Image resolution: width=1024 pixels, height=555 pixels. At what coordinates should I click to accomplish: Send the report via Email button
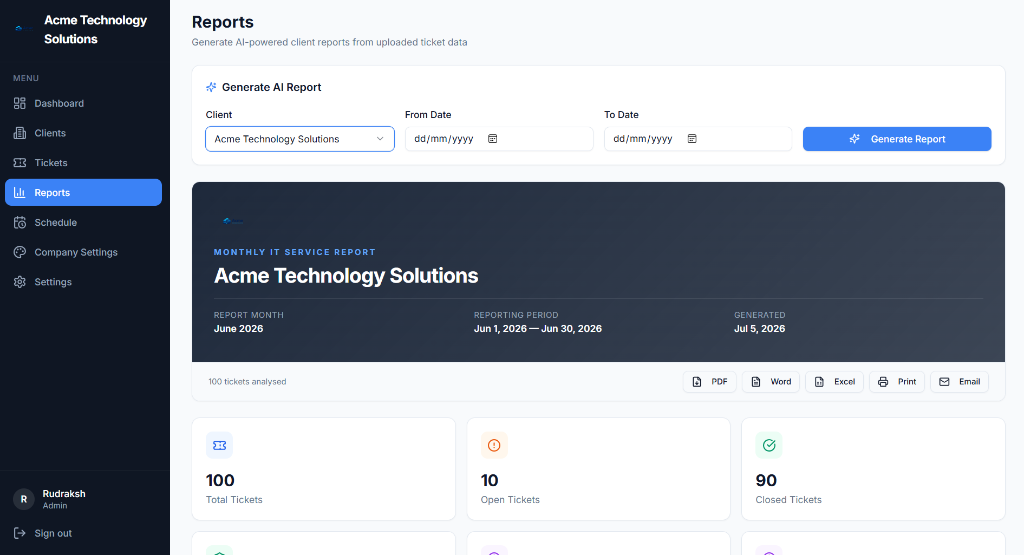[960, 382]
